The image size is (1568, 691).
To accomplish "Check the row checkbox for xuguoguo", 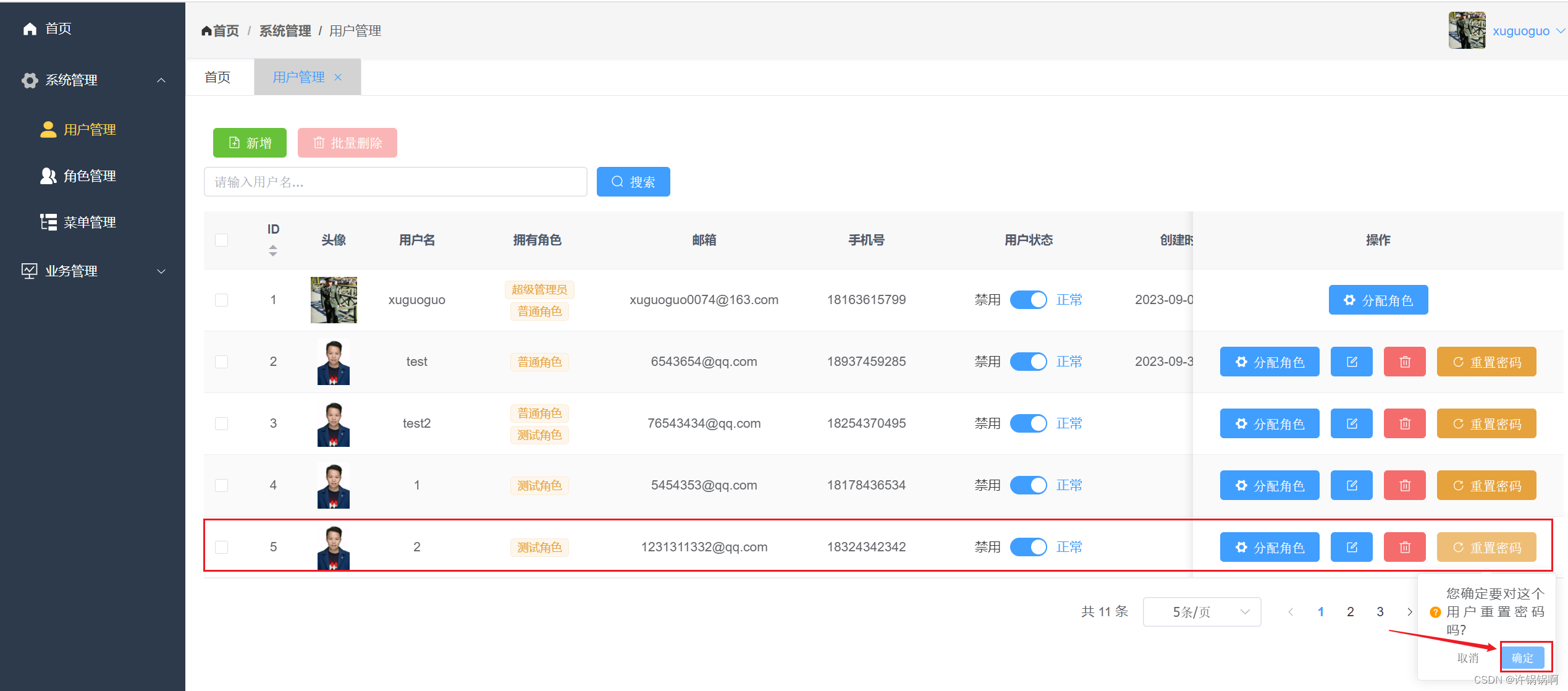I will 221,300.
